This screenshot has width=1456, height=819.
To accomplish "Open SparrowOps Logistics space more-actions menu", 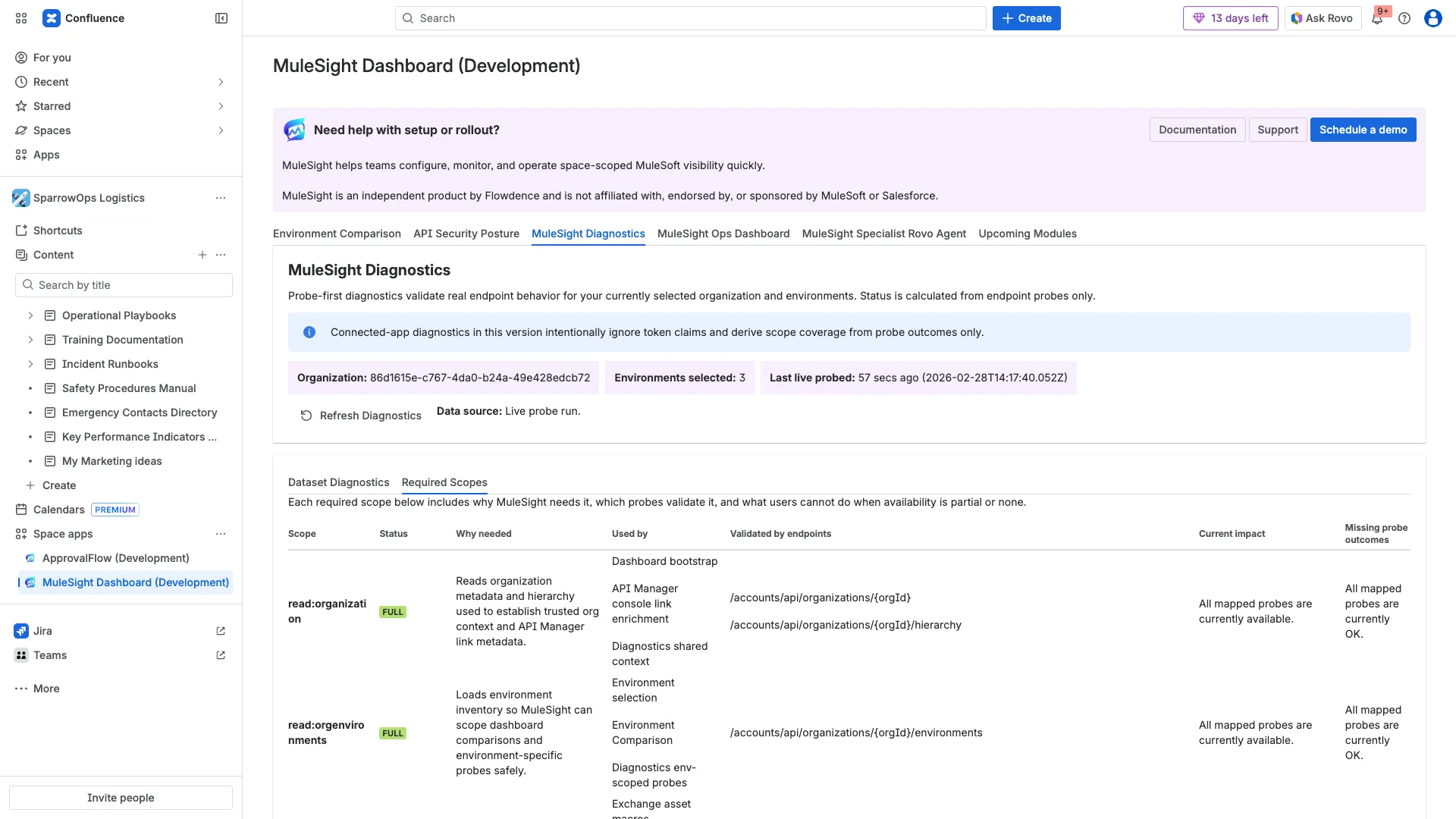I will point(221,198).
